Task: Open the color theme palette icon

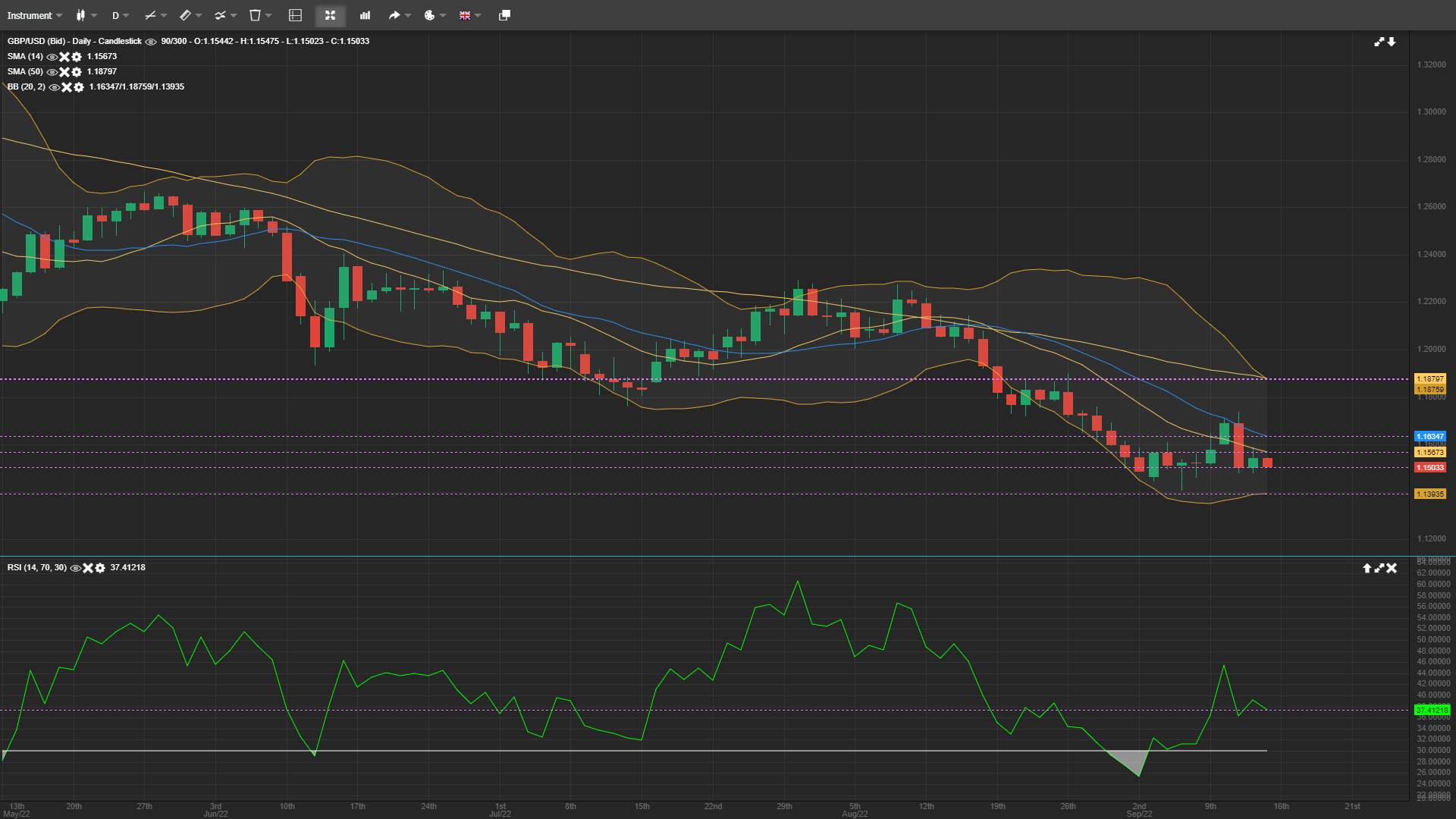Action: point(429,15)
